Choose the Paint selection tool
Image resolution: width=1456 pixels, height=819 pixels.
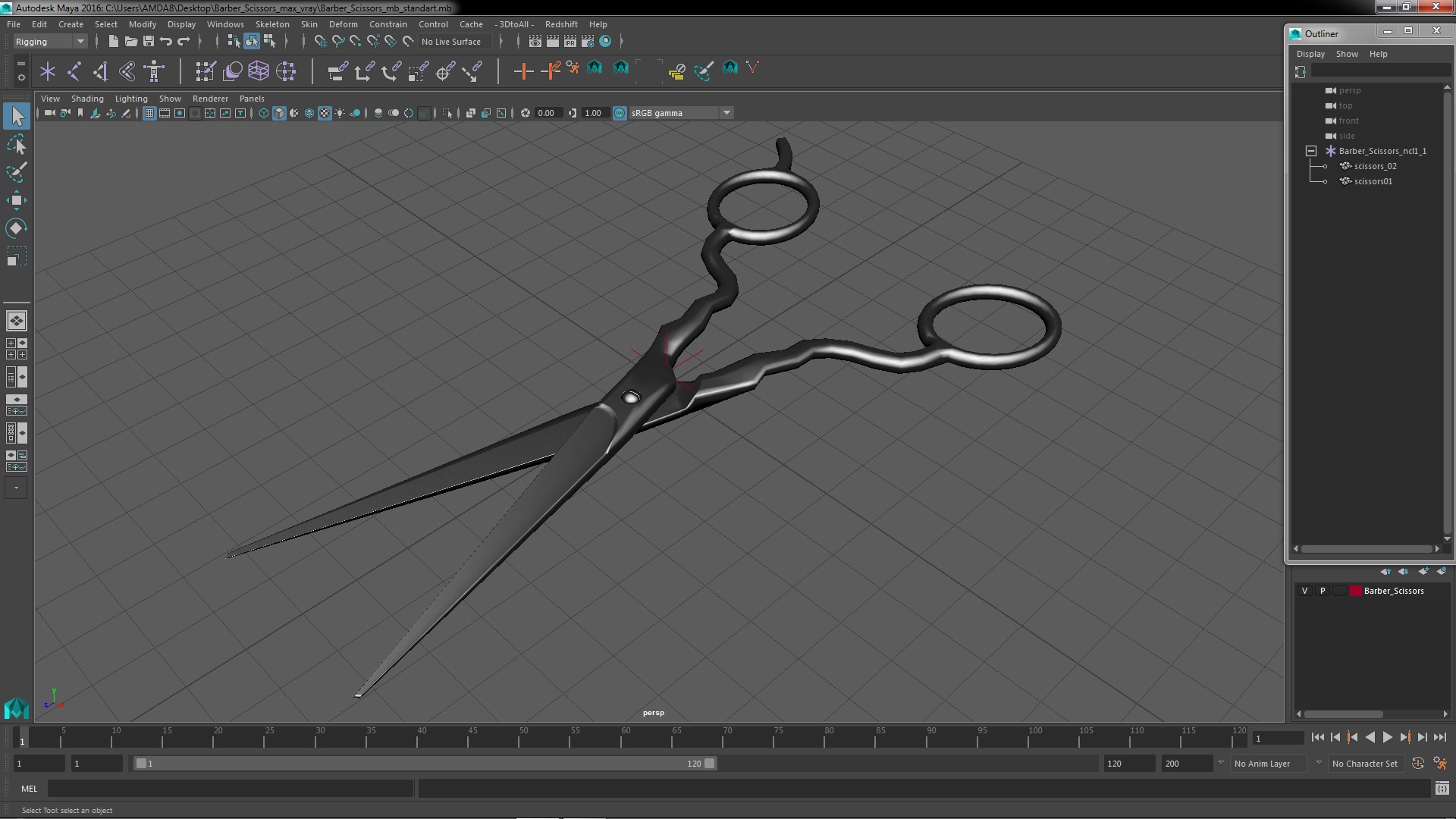pyautogui.click(x=17, y=172)
